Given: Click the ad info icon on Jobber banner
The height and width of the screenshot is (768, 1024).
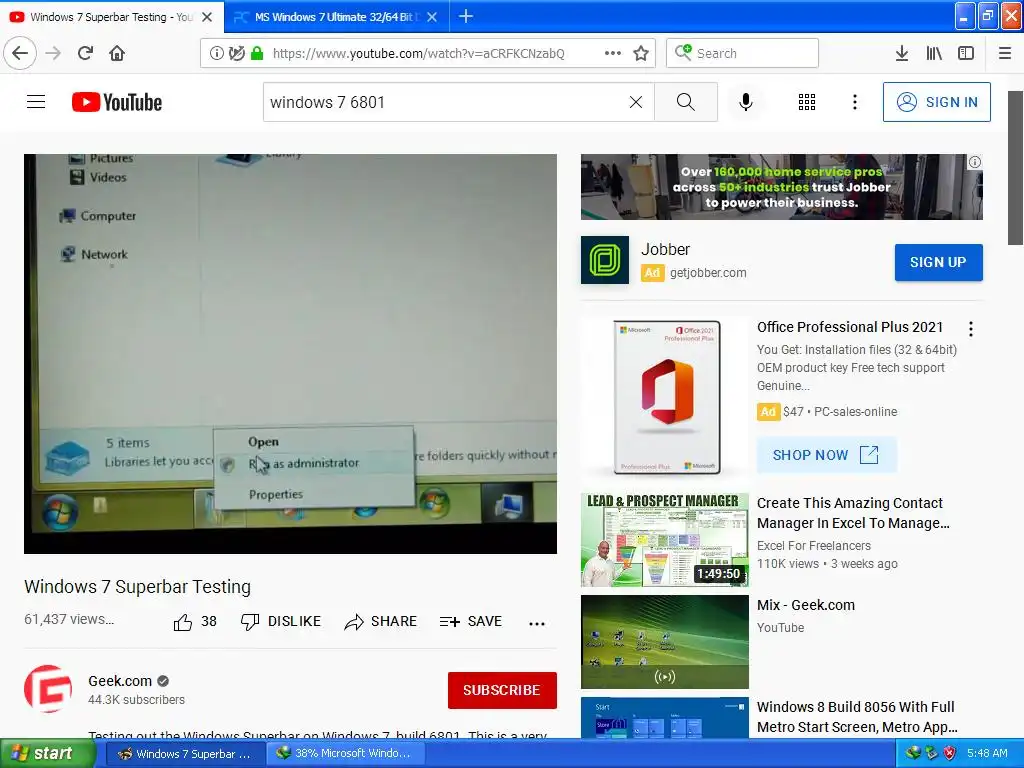Looking at the screenshot, I should (974, 162).
